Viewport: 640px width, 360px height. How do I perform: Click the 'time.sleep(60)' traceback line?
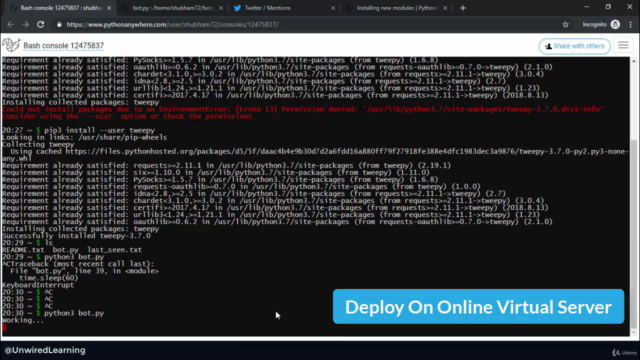coord(49,278)
